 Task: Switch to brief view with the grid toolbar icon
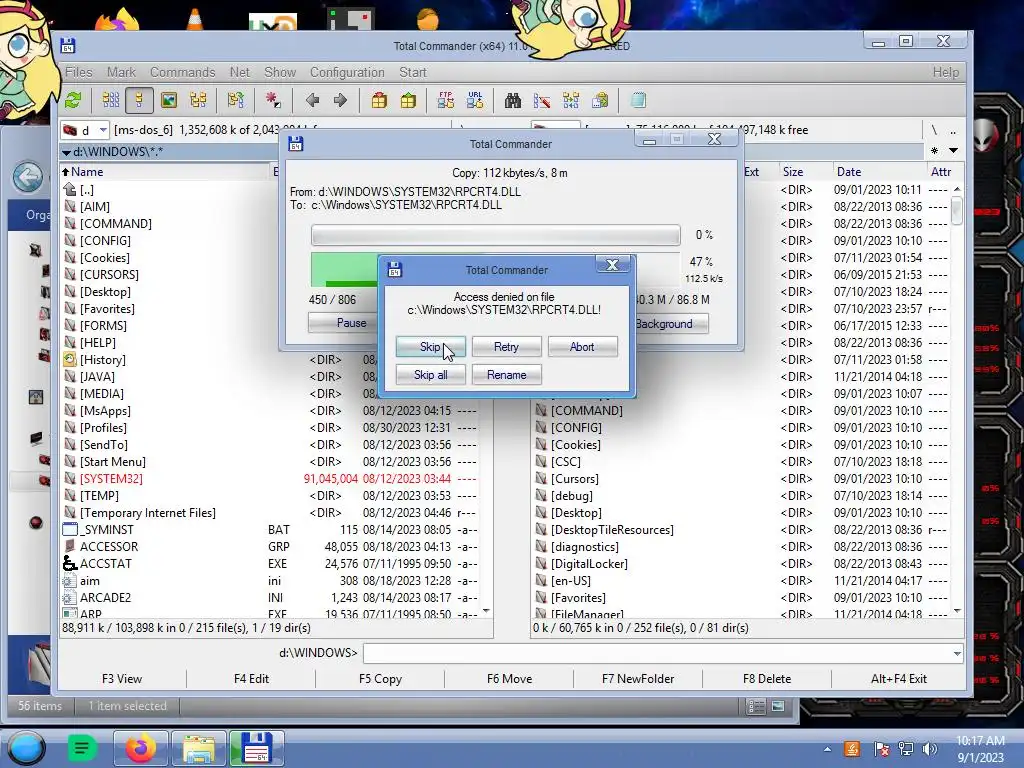[110, 100]
